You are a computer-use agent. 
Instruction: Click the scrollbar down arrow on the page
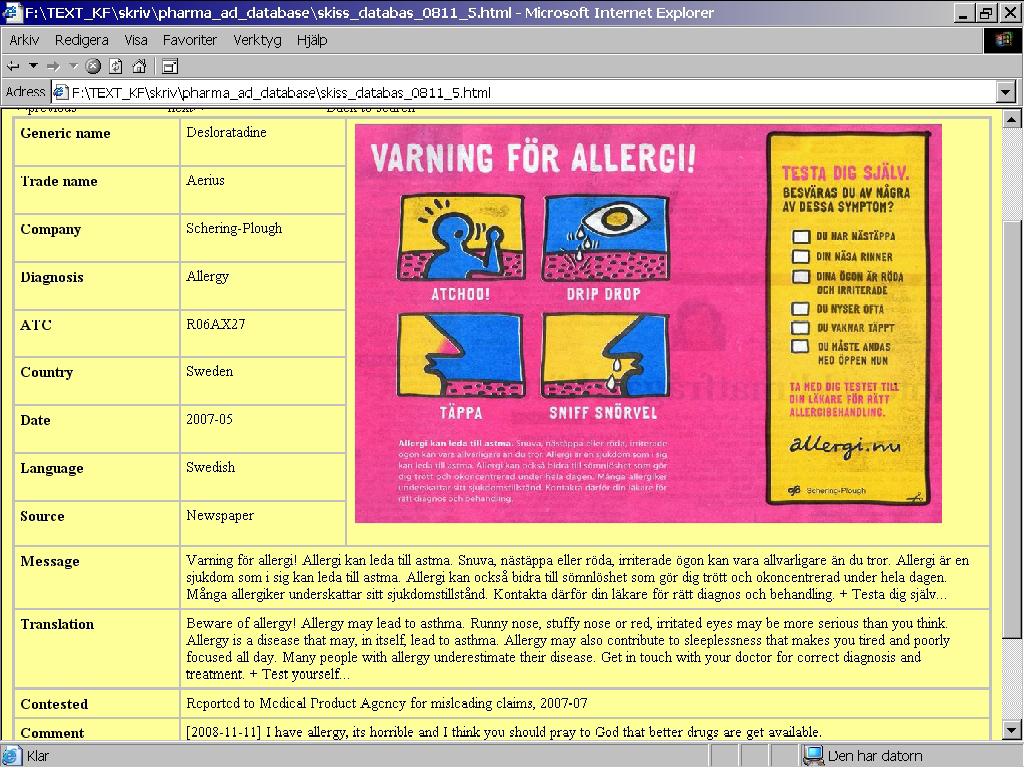tap(1011, 730)
